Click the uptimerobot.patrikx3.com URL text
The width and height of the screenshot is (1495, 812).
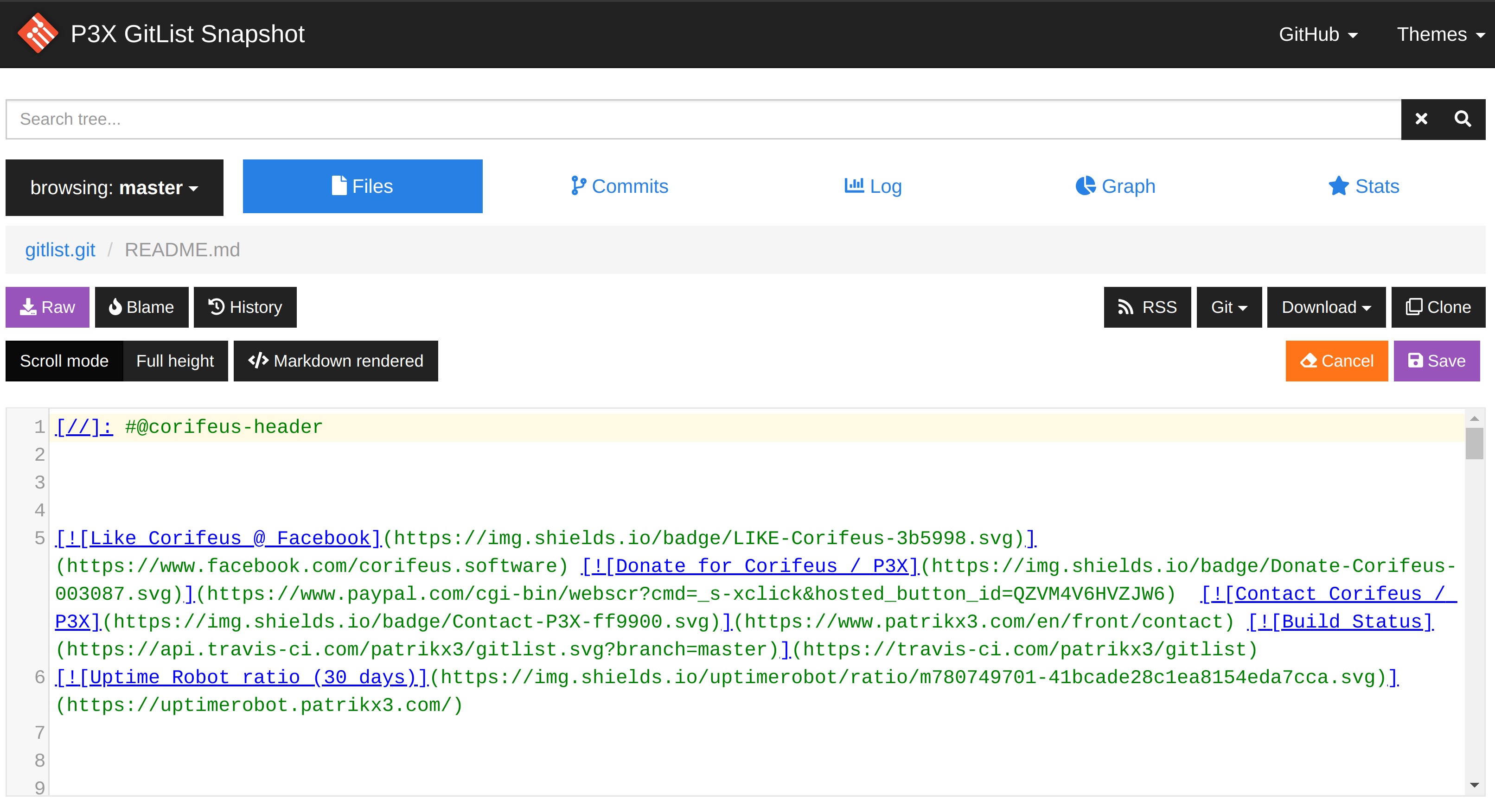pos(259,705)
